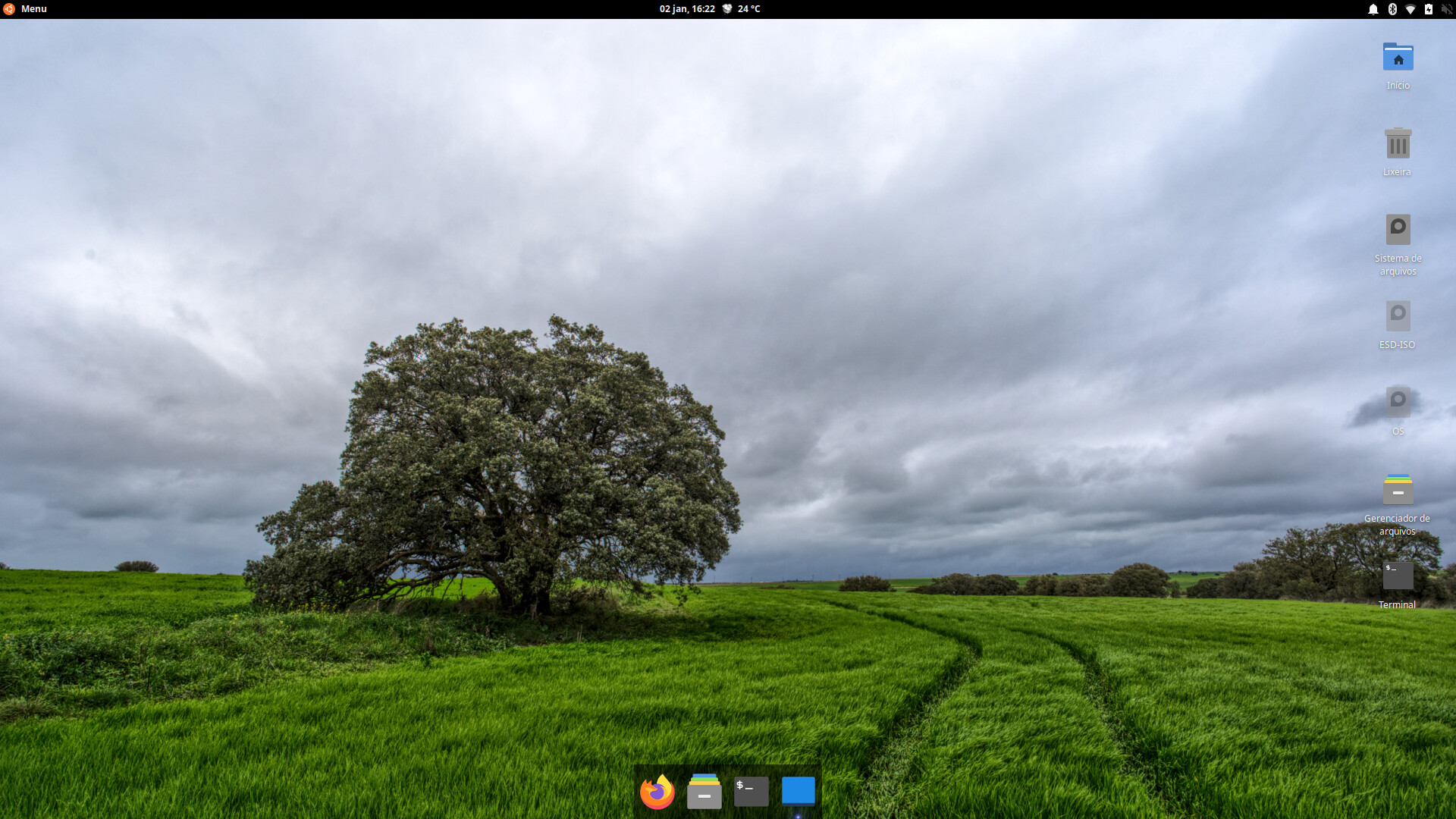The height and width of the screenshot is (819, 1456).
Task: Open file manager from the dock
Action: 704,792
